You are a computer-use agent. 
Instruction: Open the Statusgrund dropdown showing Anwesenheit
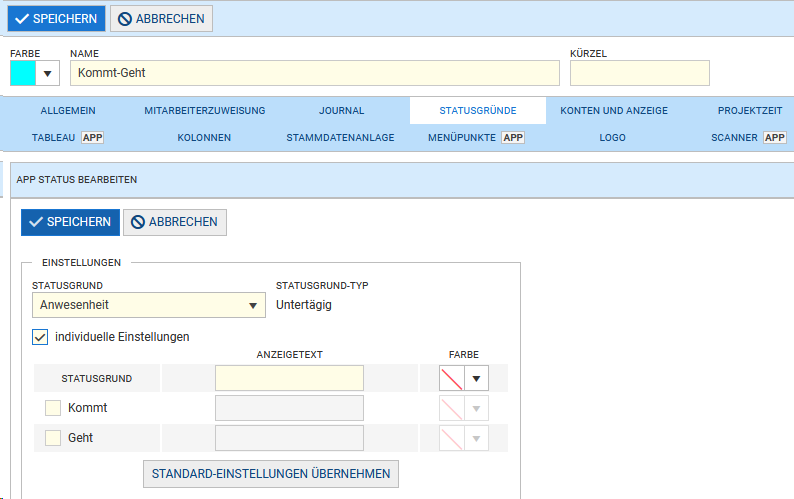149,305
